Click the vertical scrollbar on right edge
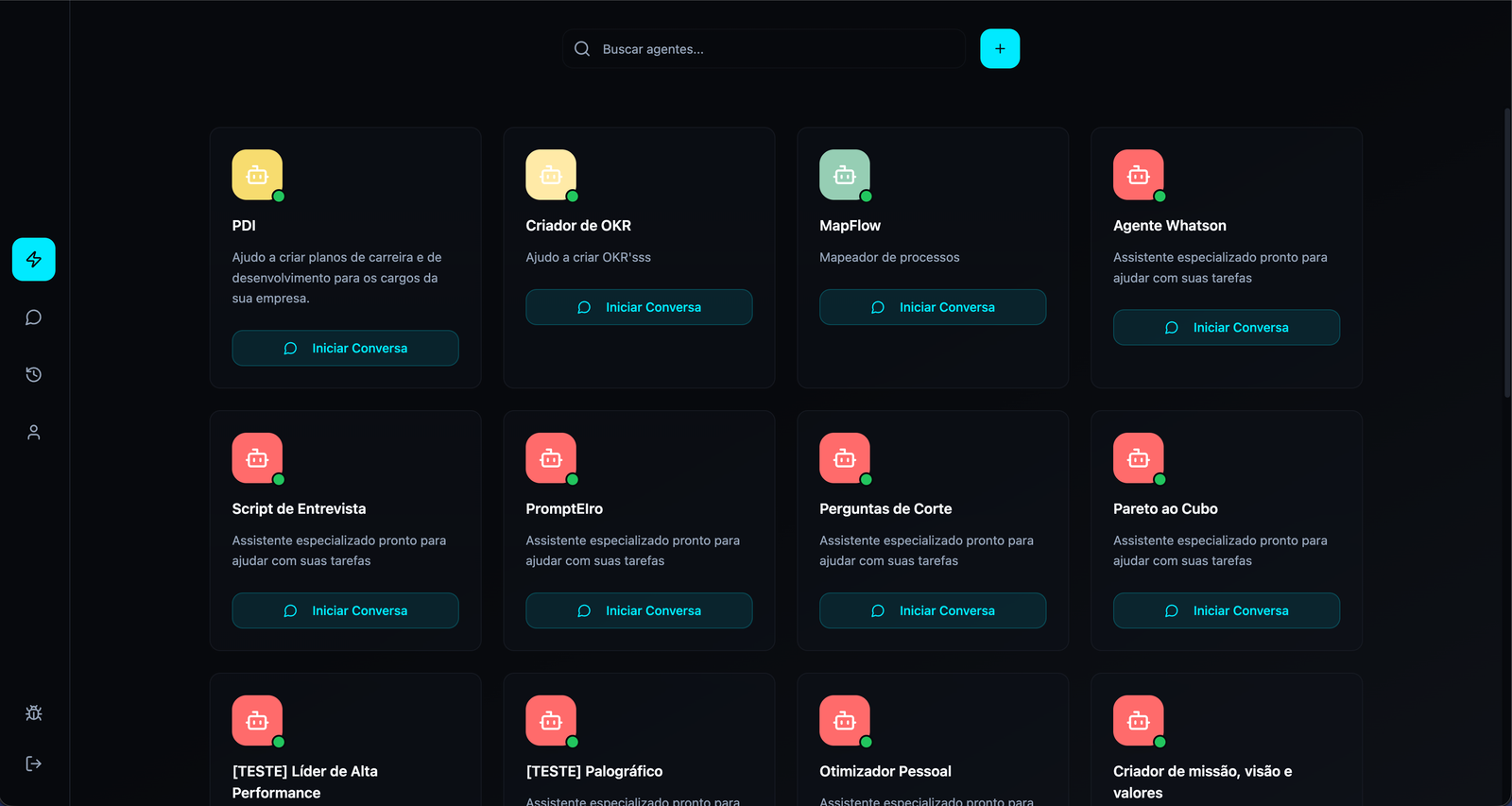This screenshot has height=806, width=1512. click(x=1506, y=255)
